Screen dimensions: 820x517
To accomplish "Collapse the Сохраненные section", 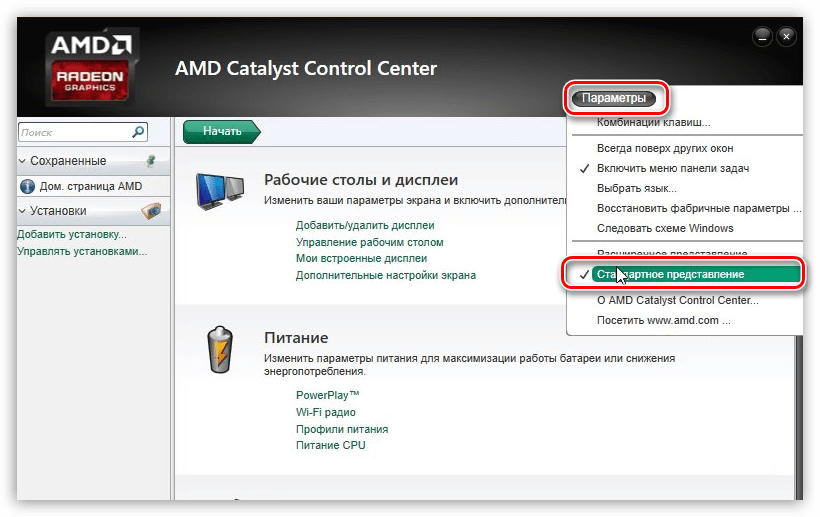I will 22,161.
